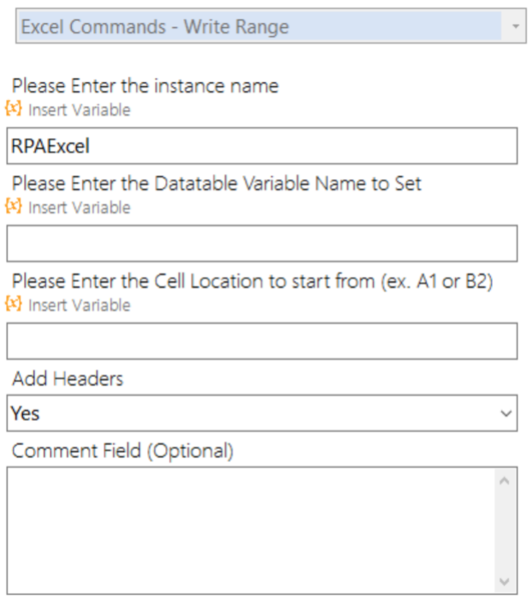532x600 pixels.
Task: Focus the Datatable Variable Name input box
Action: (x=262, y=243)
